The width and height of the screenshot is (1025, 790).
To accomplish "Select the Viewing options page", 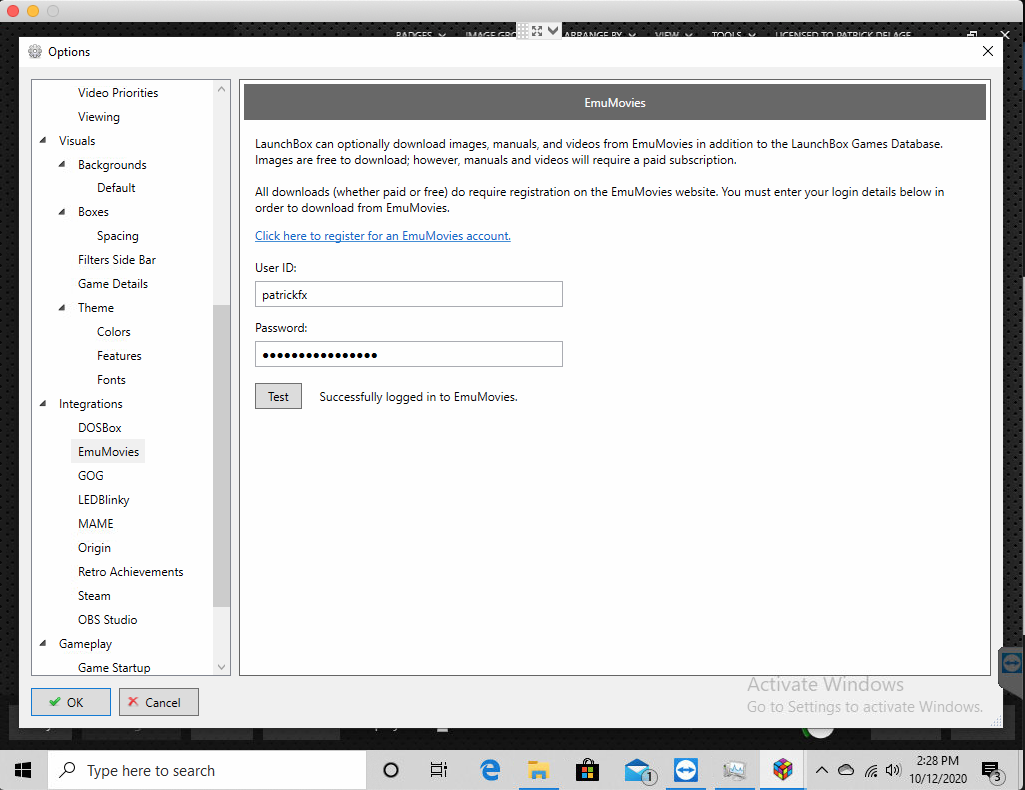I will coord(99,117).
